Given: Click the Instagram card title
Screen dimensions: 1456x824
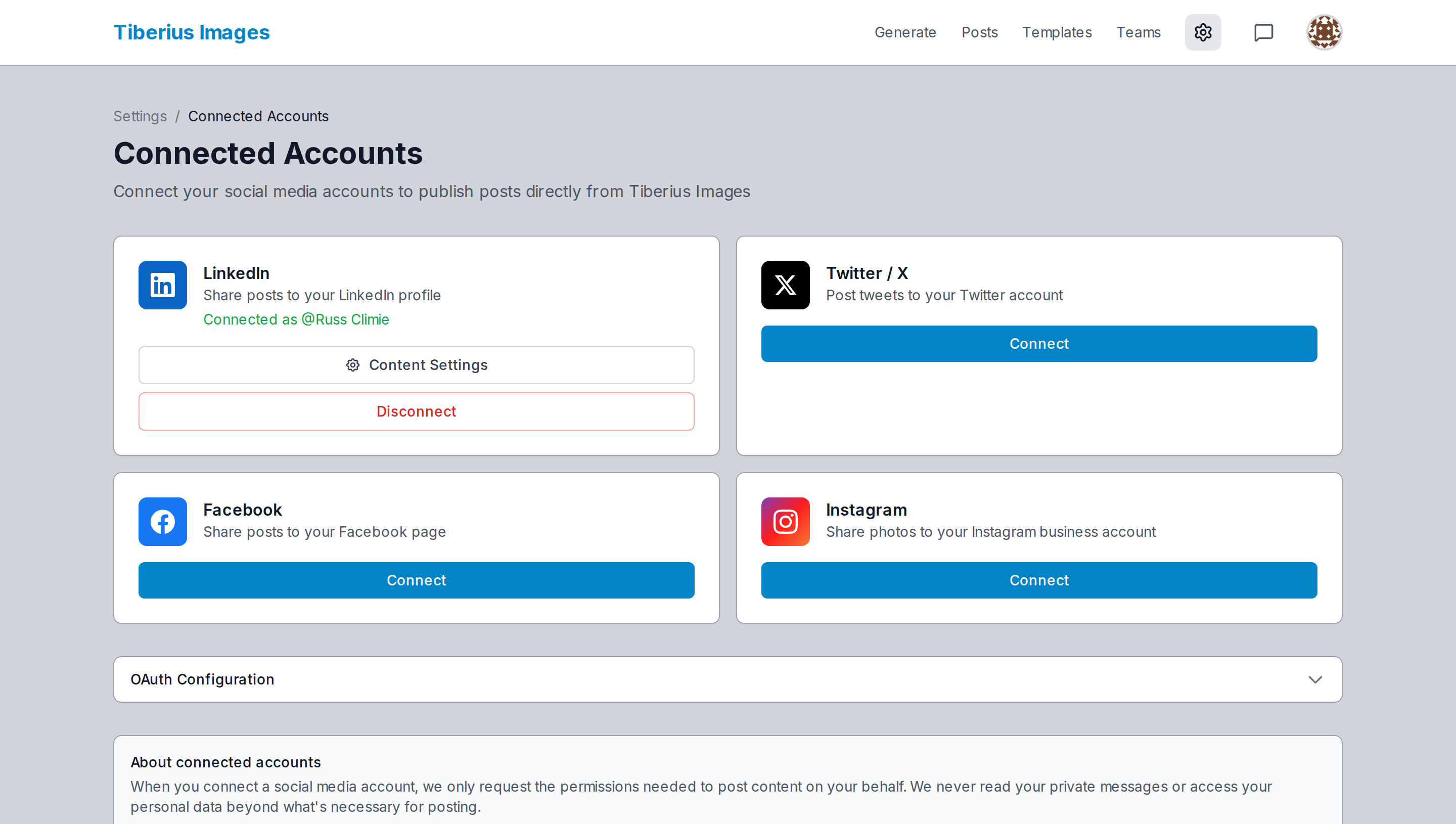Looking at the screenshot, I should coord(866,510).
